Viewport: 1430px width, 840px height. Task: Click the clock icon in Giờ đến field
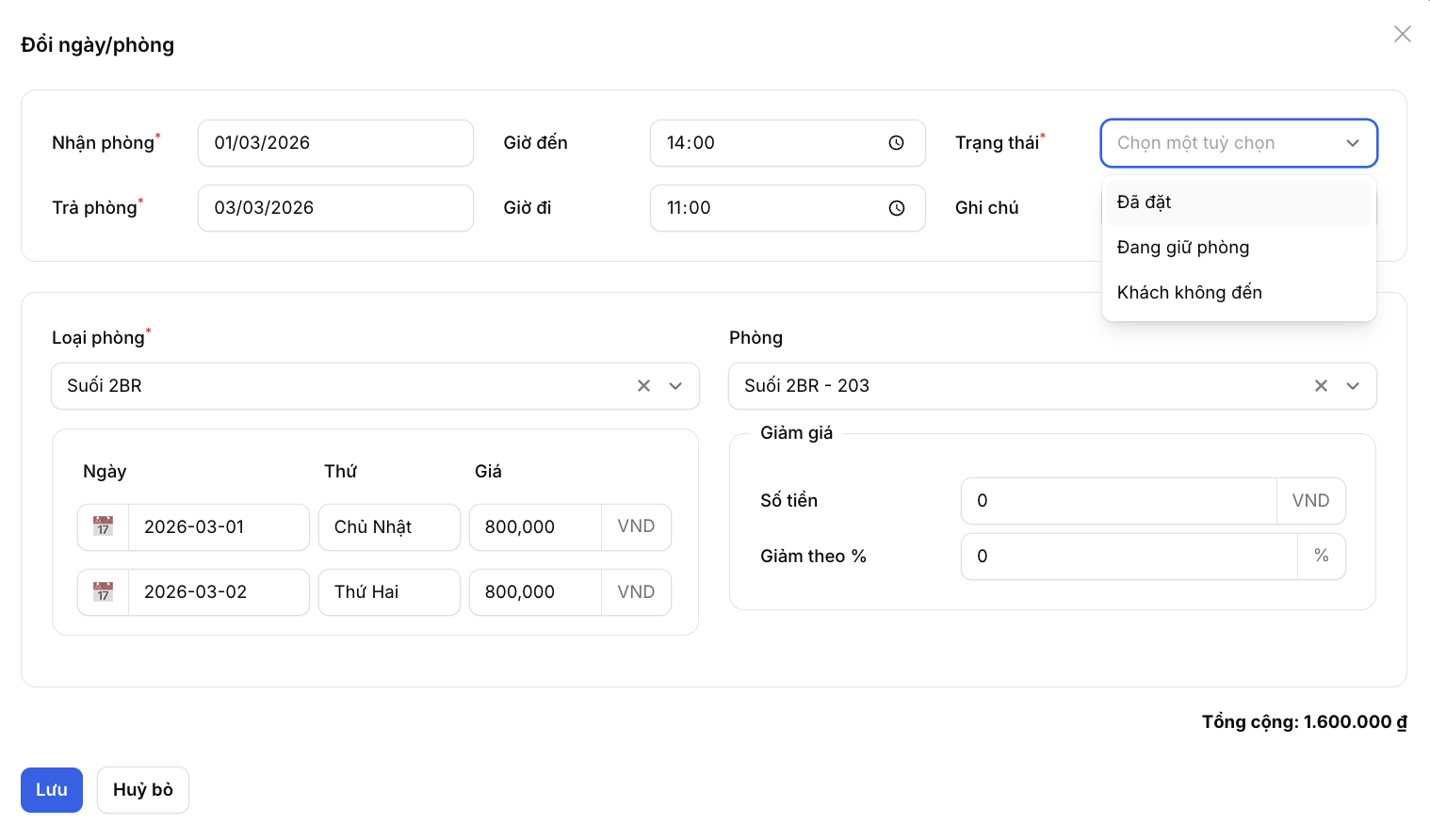coord(896,143)
